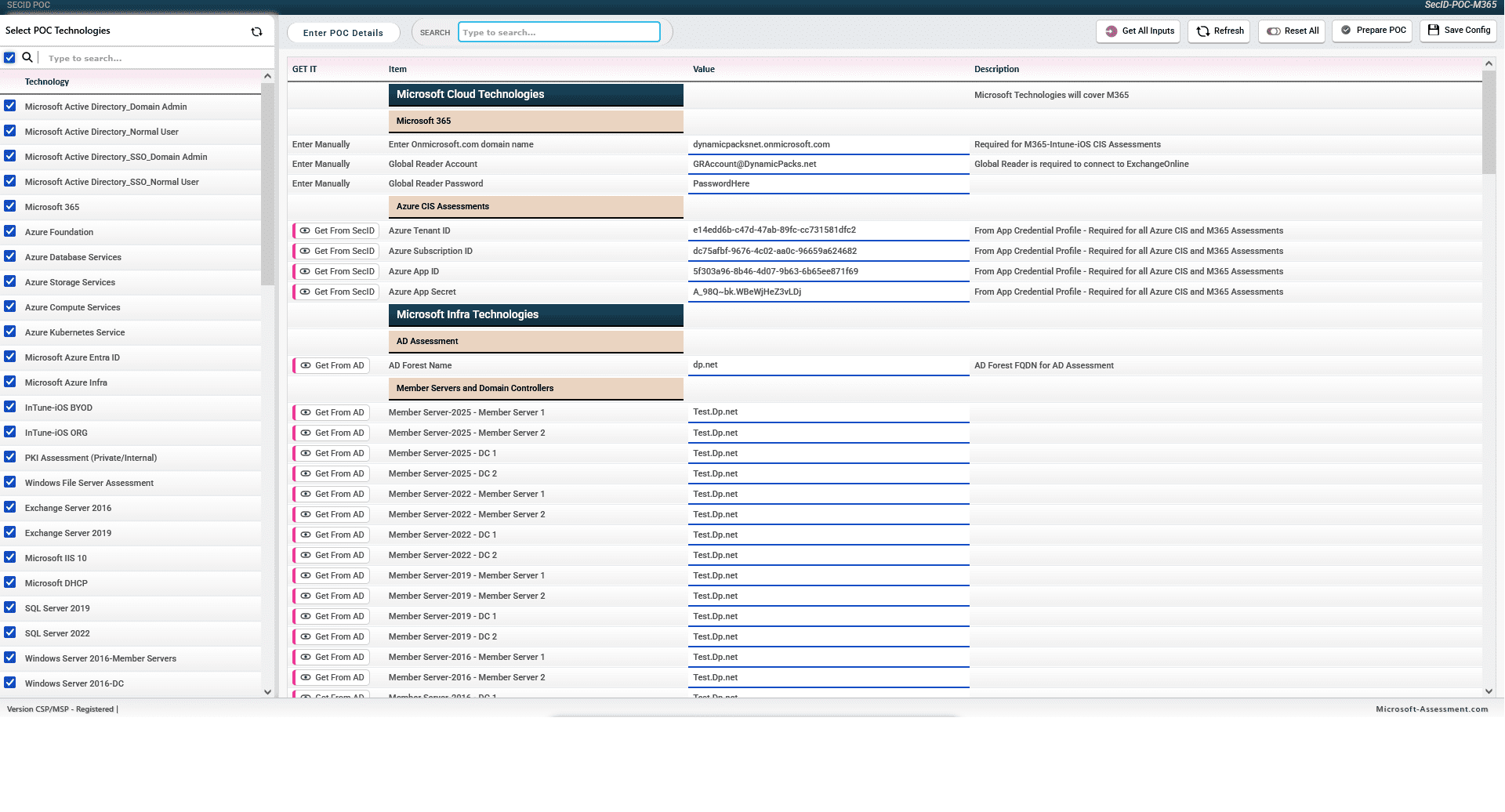Screen dimensions: 1505x812
Task: Click eye icon for Azure Subscription ID
Action: coord(305,251)
